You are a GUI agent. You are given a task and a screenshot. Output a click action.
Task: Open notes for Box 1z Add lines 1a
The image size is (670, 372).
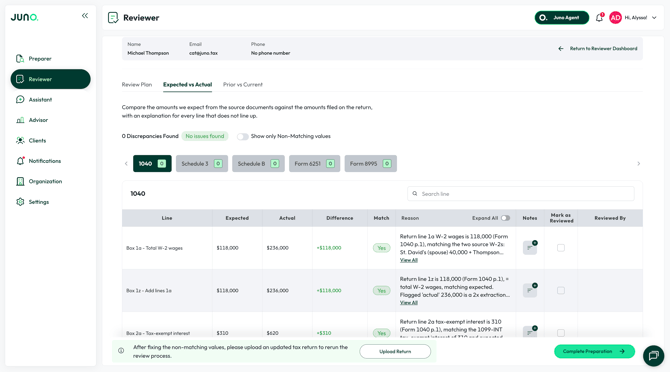[x=530, y=290]
